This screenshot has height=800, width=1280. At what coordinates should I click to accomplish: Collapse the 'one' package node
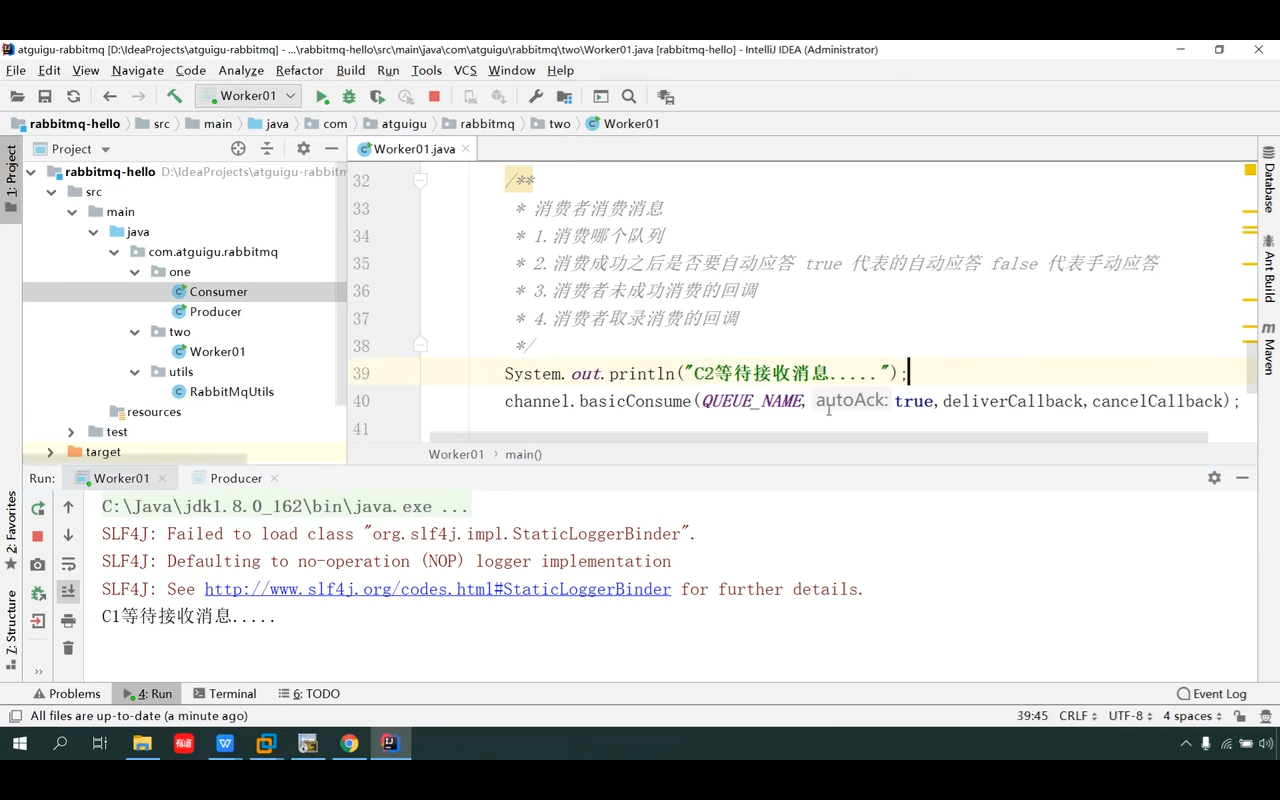tap(135, 272)
